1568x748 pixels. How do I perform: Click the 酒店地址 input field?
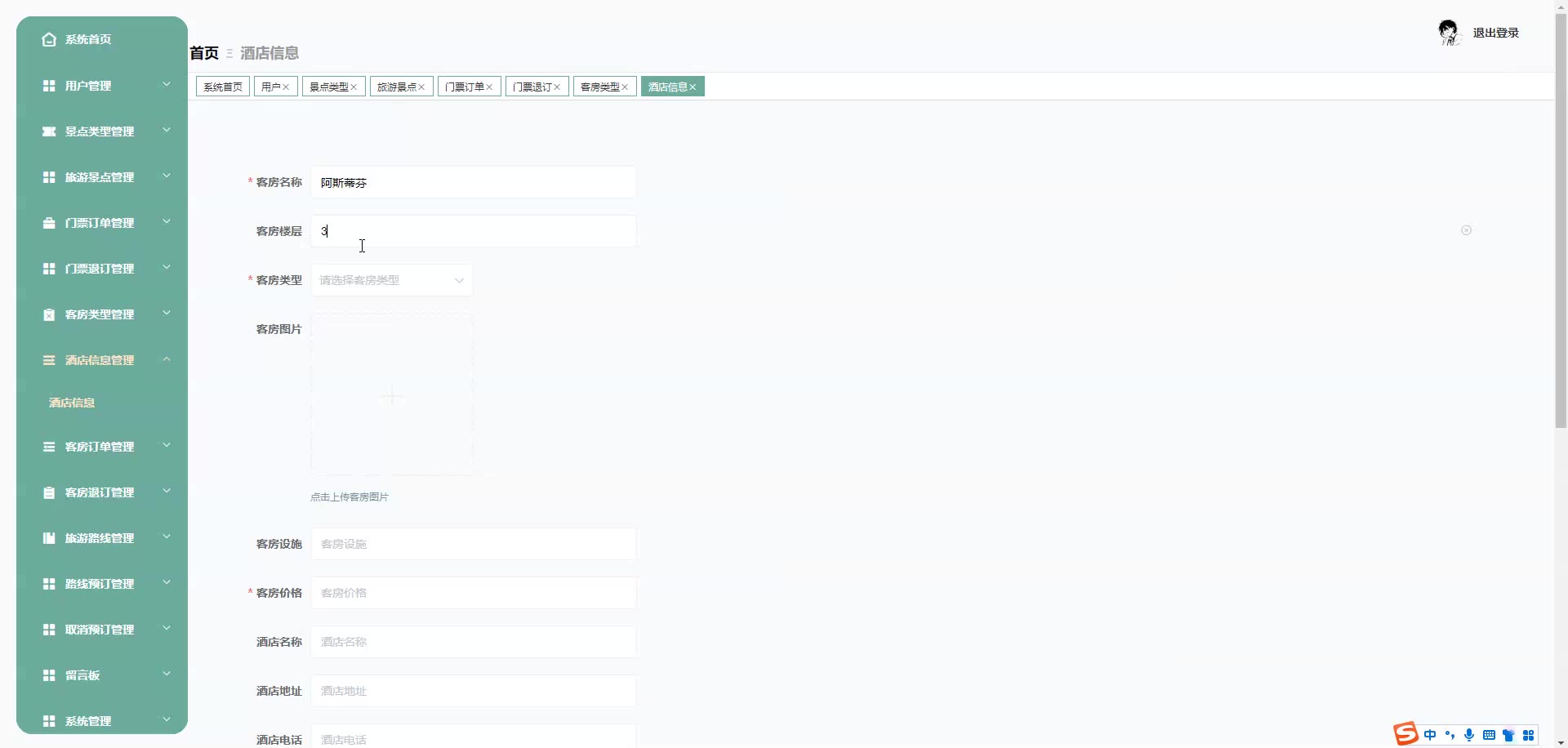[473, 691]
